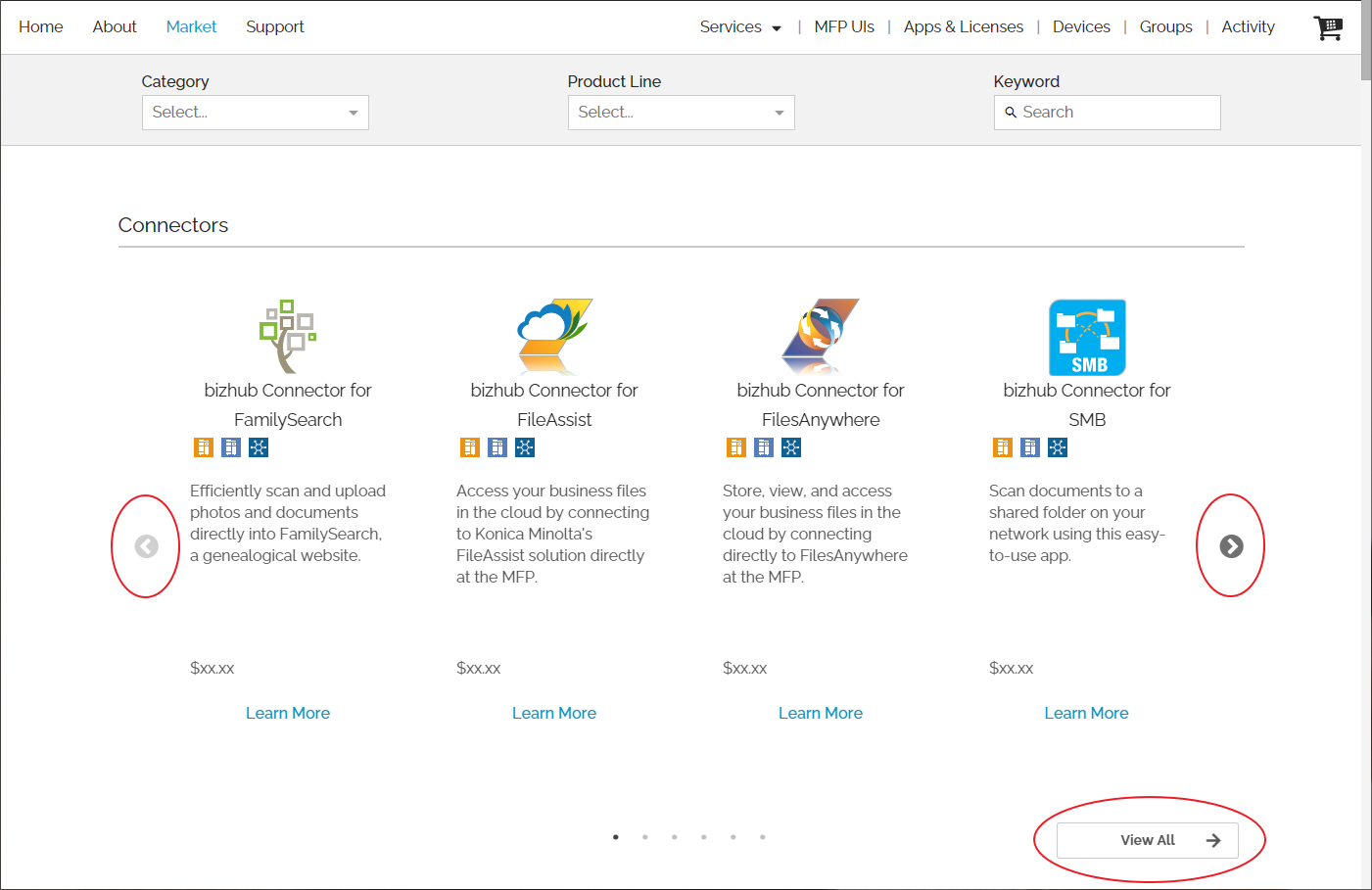The width and height of the screenshot is (1372, 890).
Task: Click orange device icon under FilesAnywhere
Action: point(736,447)
